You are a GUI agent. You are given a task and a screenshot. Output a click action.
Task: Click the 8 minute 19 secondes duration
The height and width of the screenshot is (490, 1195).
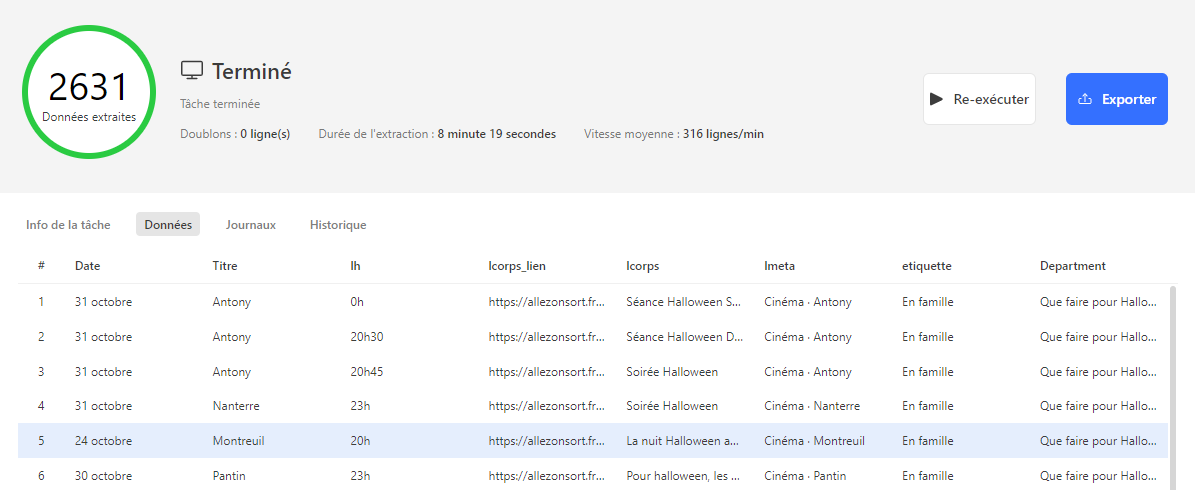coord(497,134)
